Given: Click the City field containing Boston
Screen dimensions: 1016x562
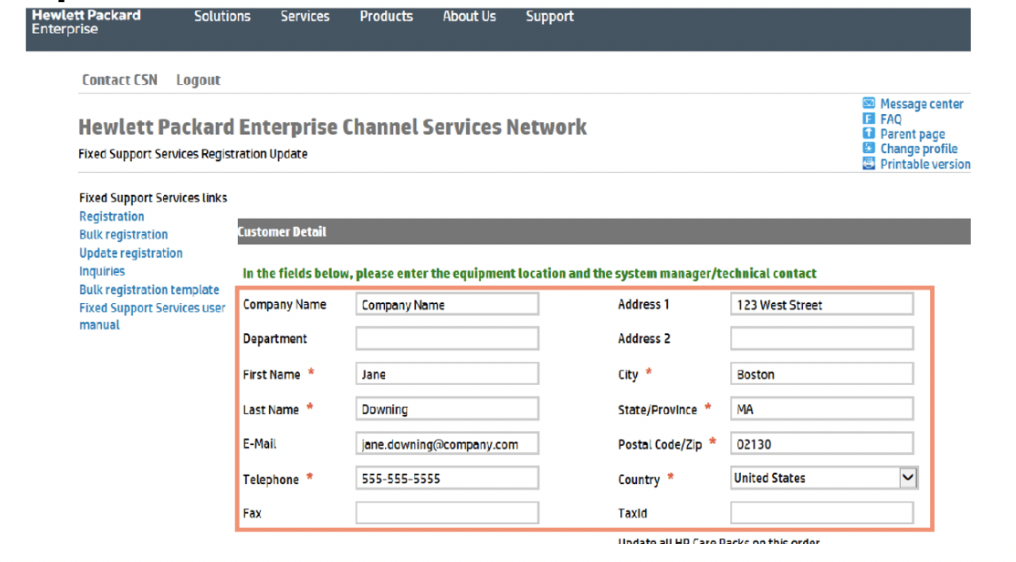Looking at the screenshot, I should [x=822, y=374].
